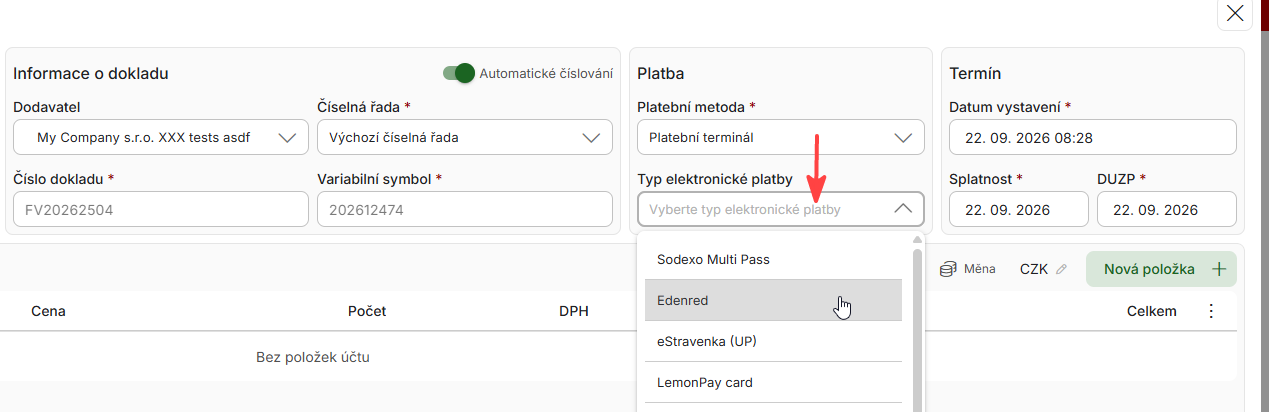1269x412 pixels.
Task: Click the Variabilní symbol field
Action: (x=465, y=209)
